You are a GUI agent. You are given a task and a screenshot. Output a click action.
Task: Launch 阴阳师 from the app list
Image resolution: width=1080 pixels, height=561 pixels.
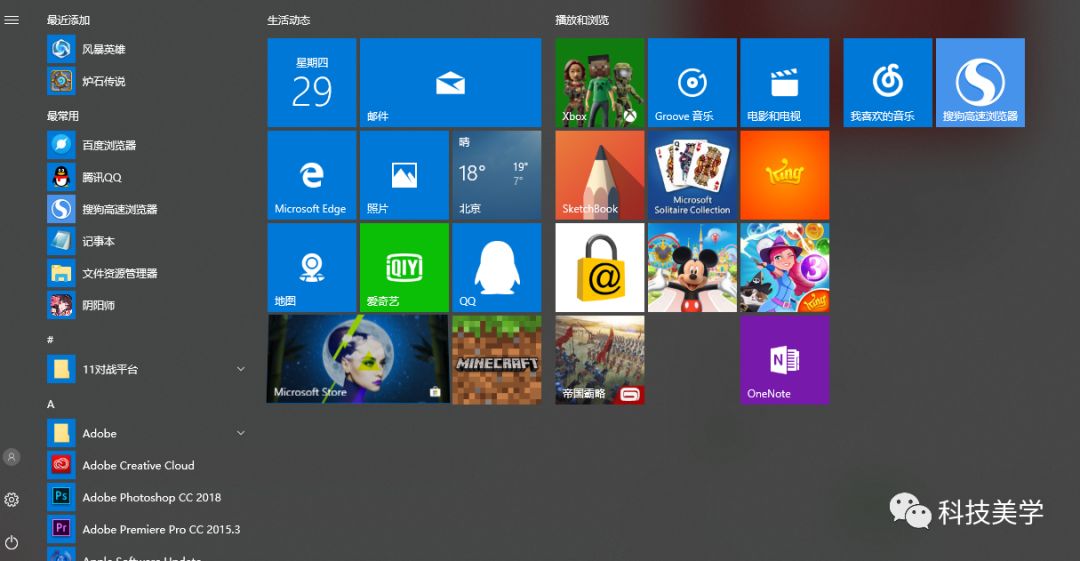[x=146, y=305]
